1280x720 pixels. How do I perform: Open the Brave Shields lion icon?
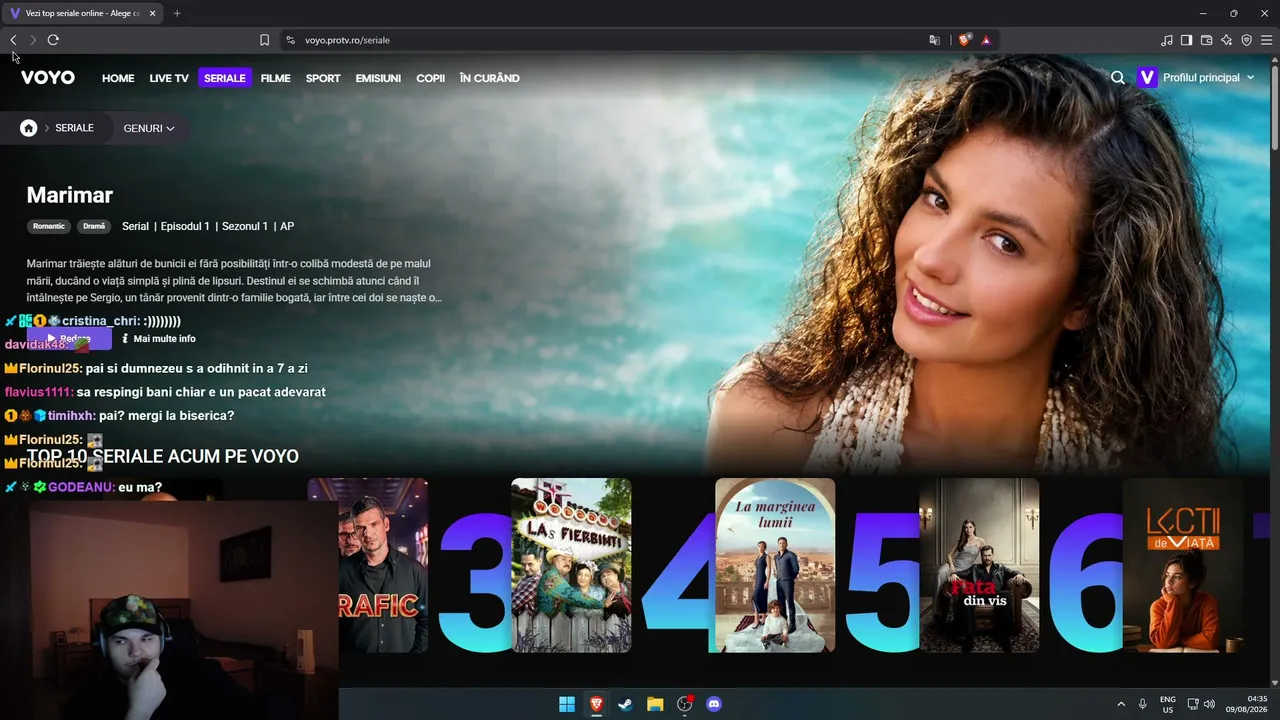click(964, 40)
